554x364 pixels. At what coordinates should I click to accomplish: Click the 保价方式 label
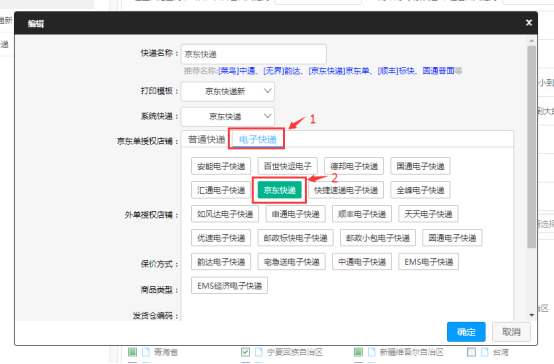pos(160,264)
